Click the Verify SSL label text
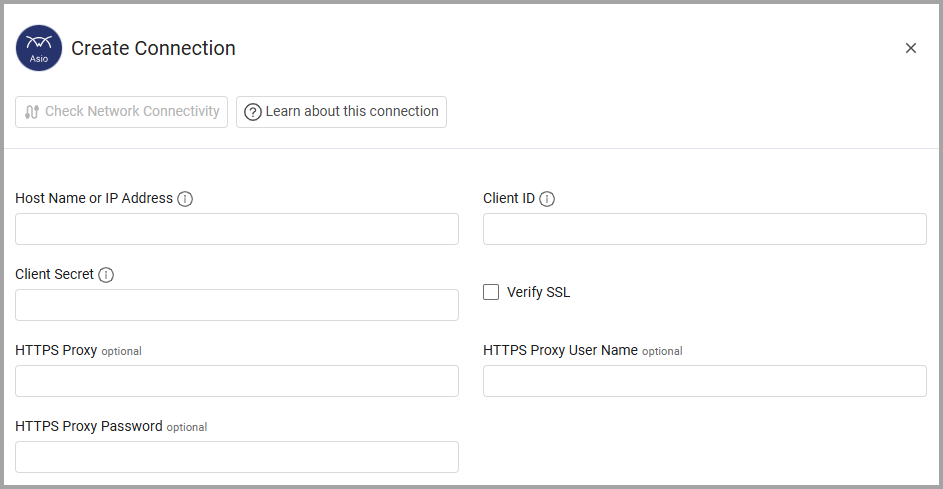943x489 pixels. (x=538, y=292)
